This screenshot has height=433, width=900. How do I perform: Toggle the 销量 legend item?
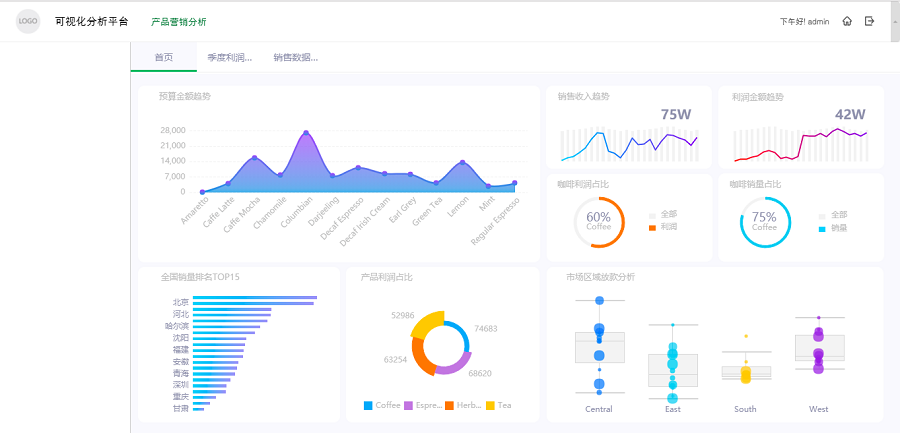pyautogui.click(x=833, y=228)
